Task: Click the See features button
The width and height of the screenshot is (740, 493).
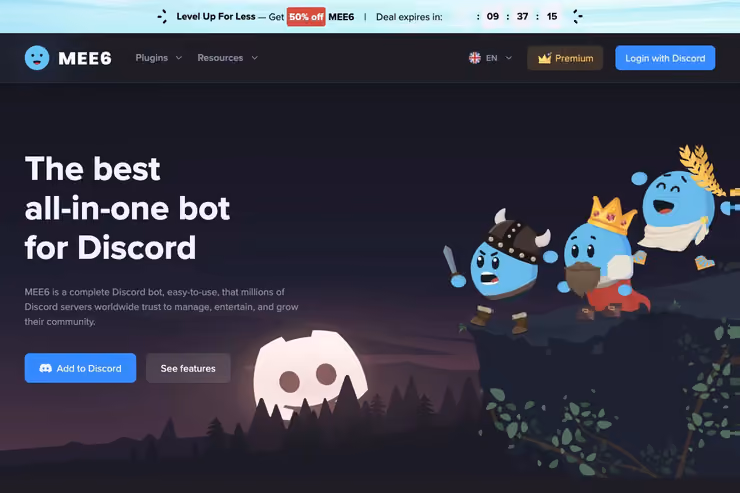Action: (x=188, y=368)
